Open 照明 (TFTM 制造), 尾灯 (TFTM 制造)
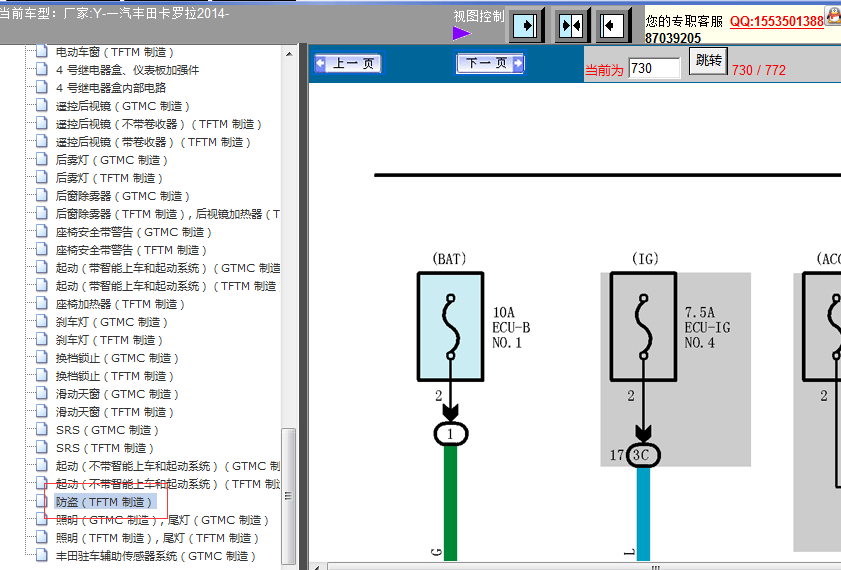 coord(157,538)
